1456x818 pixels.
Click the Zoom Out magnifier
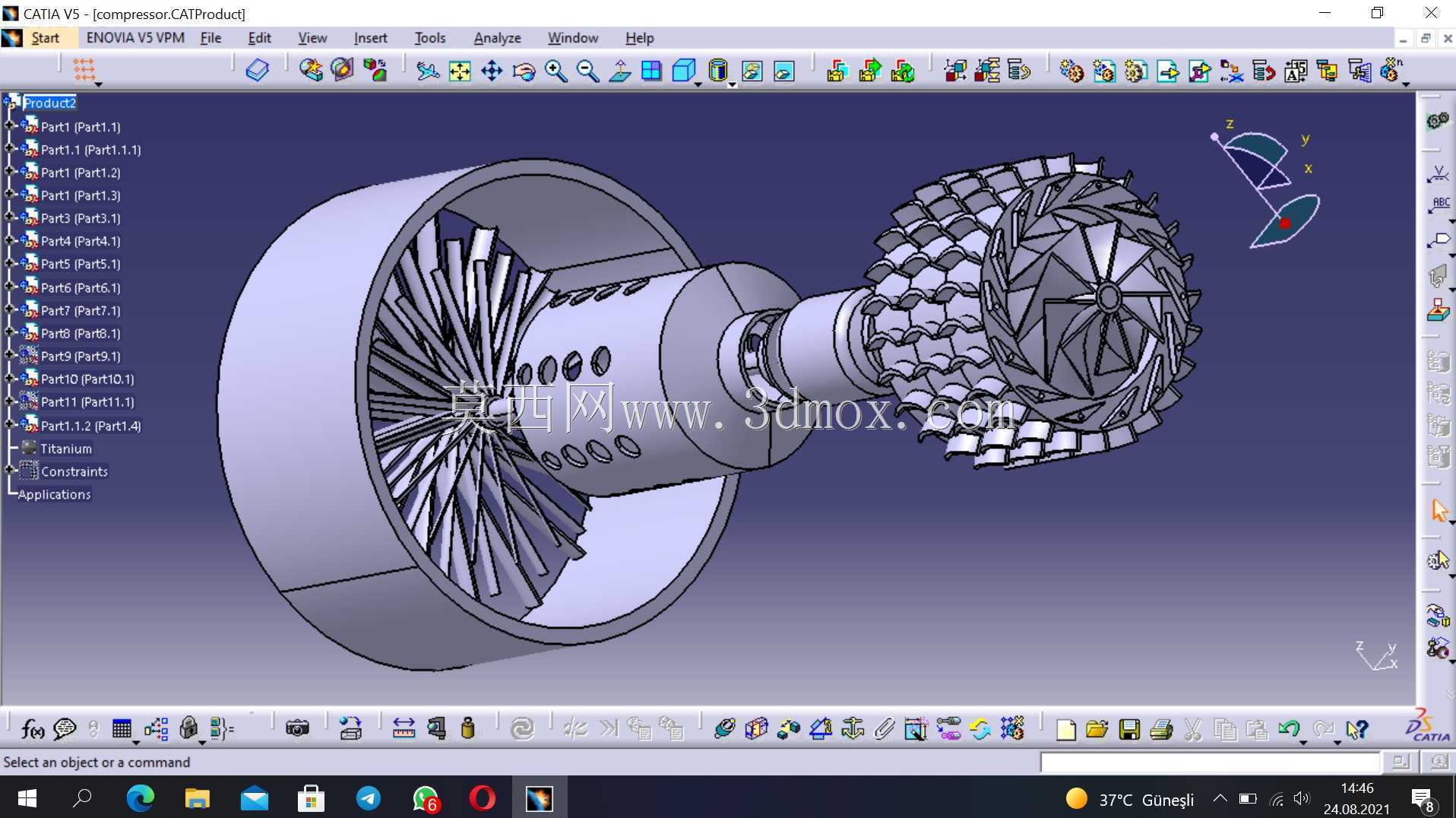(587, 71)
